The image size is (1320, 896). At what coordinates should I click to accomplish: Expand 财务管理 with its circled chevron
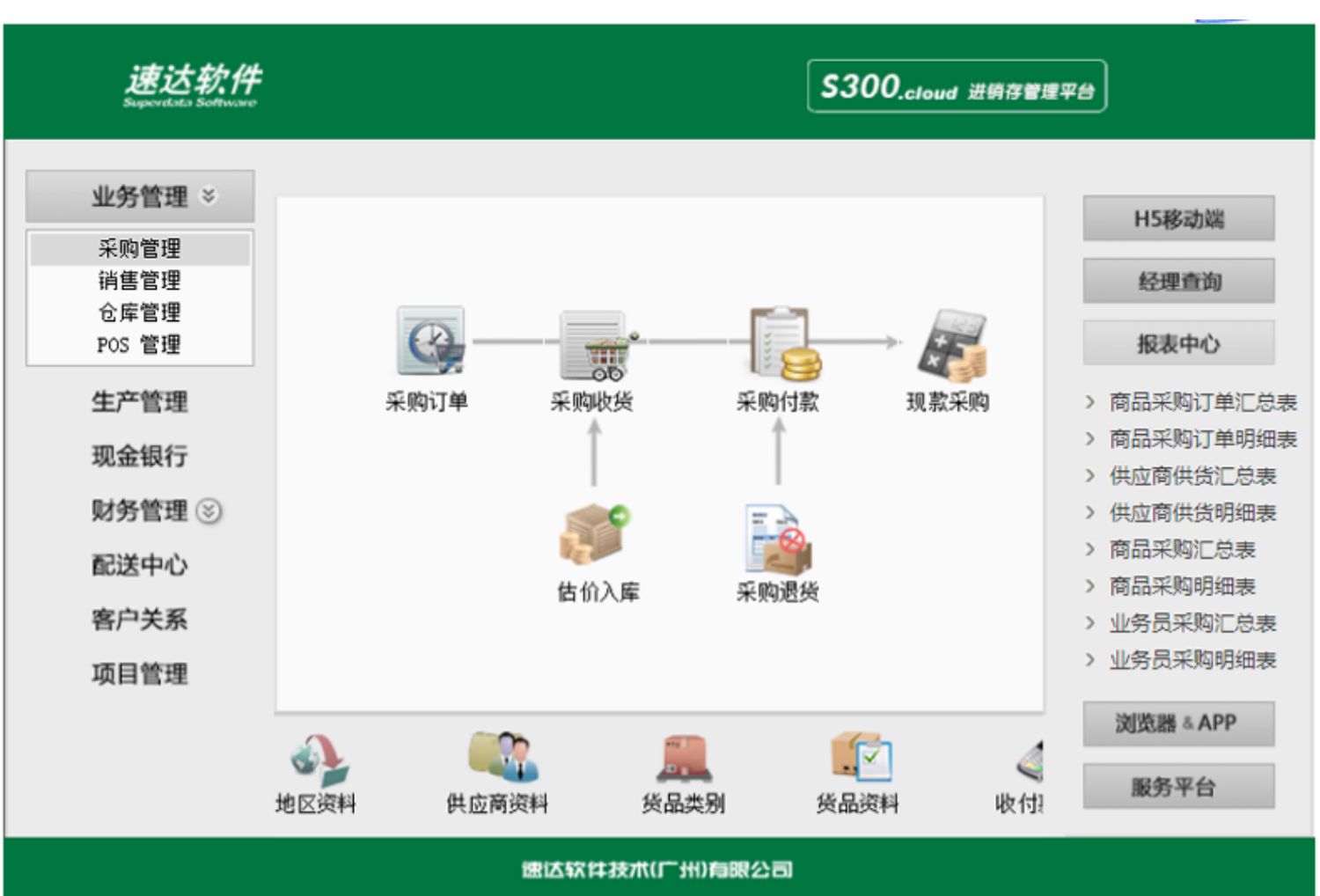[209, 510]
